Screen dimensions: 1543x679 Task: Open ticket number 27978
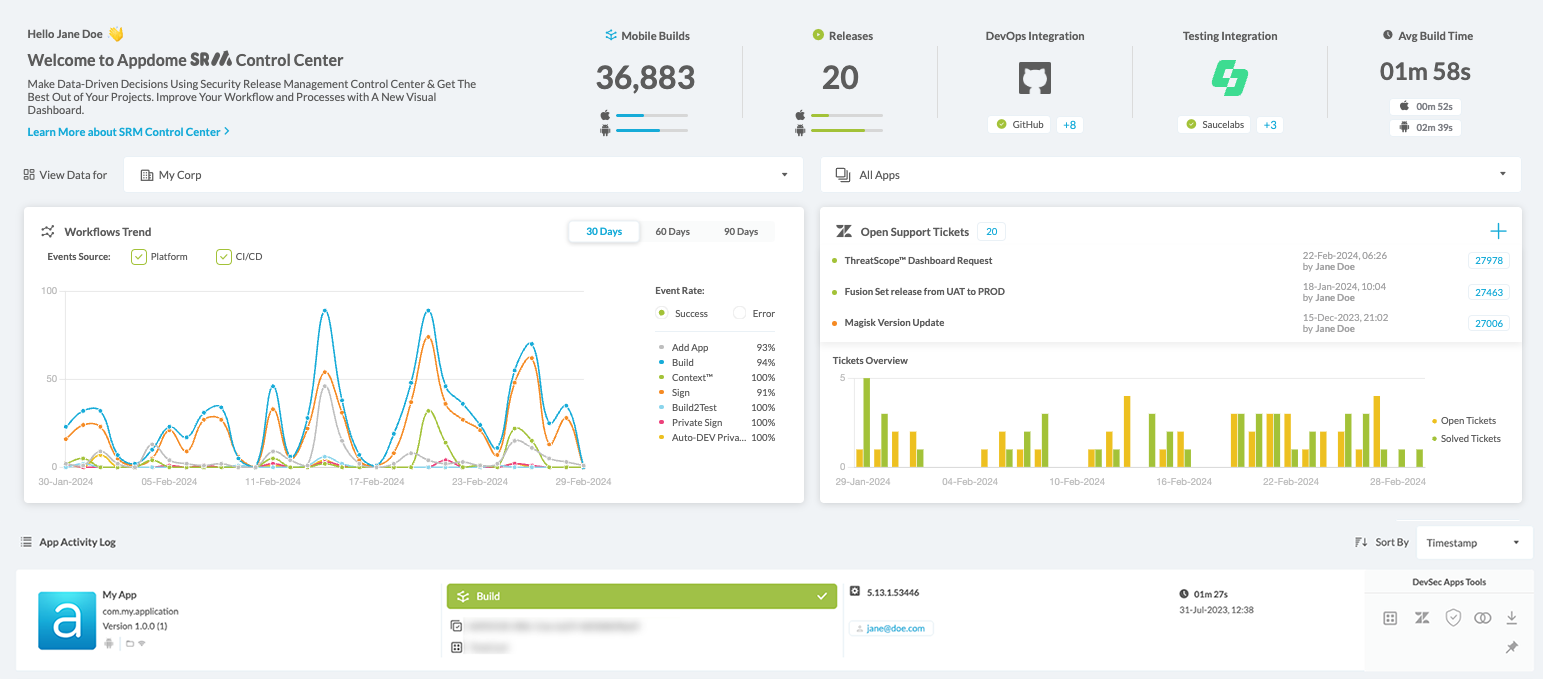pyautogui.click(x=1487, y=261)
